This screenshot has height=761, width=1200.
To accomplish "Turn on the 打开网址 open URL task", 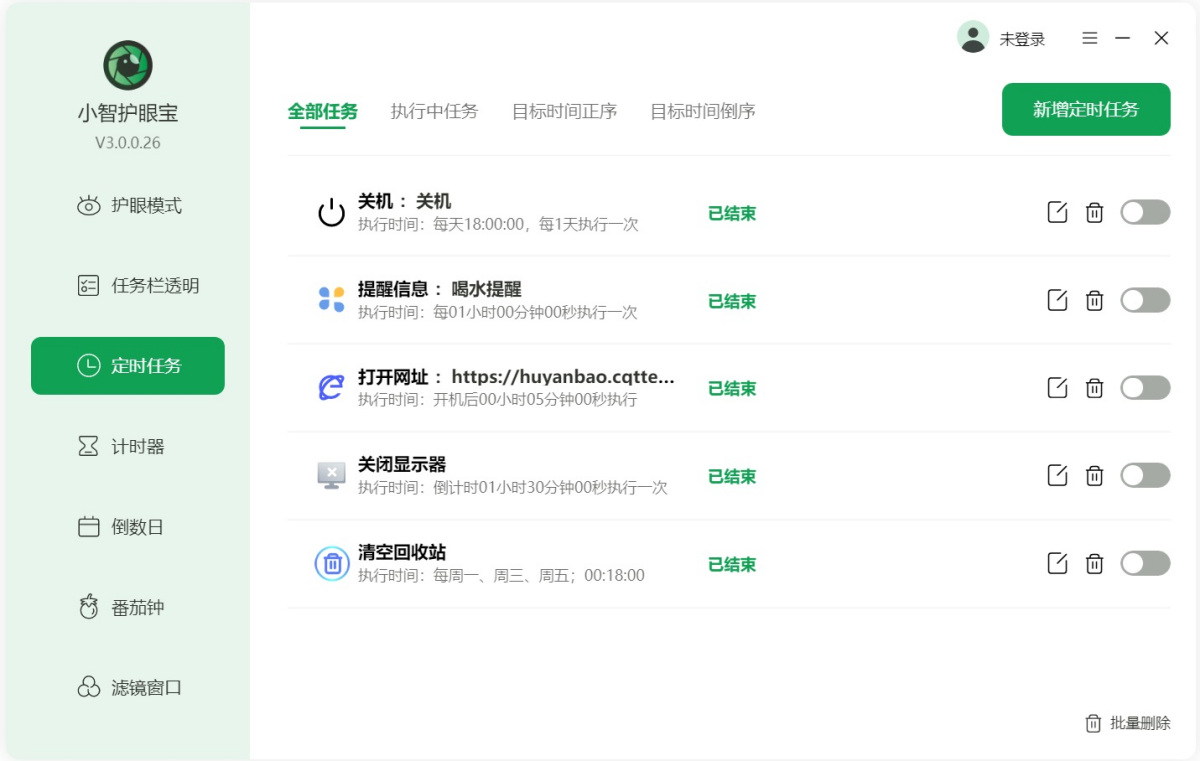I will (1144, 388).
